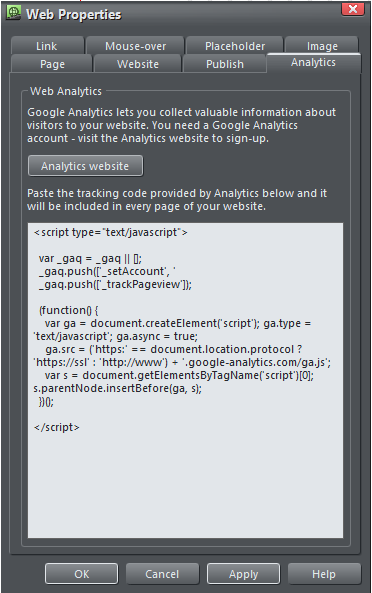This screenshot has height=593, width=372.
Task: Open the Analytics website button
Action: pos(85,166)
